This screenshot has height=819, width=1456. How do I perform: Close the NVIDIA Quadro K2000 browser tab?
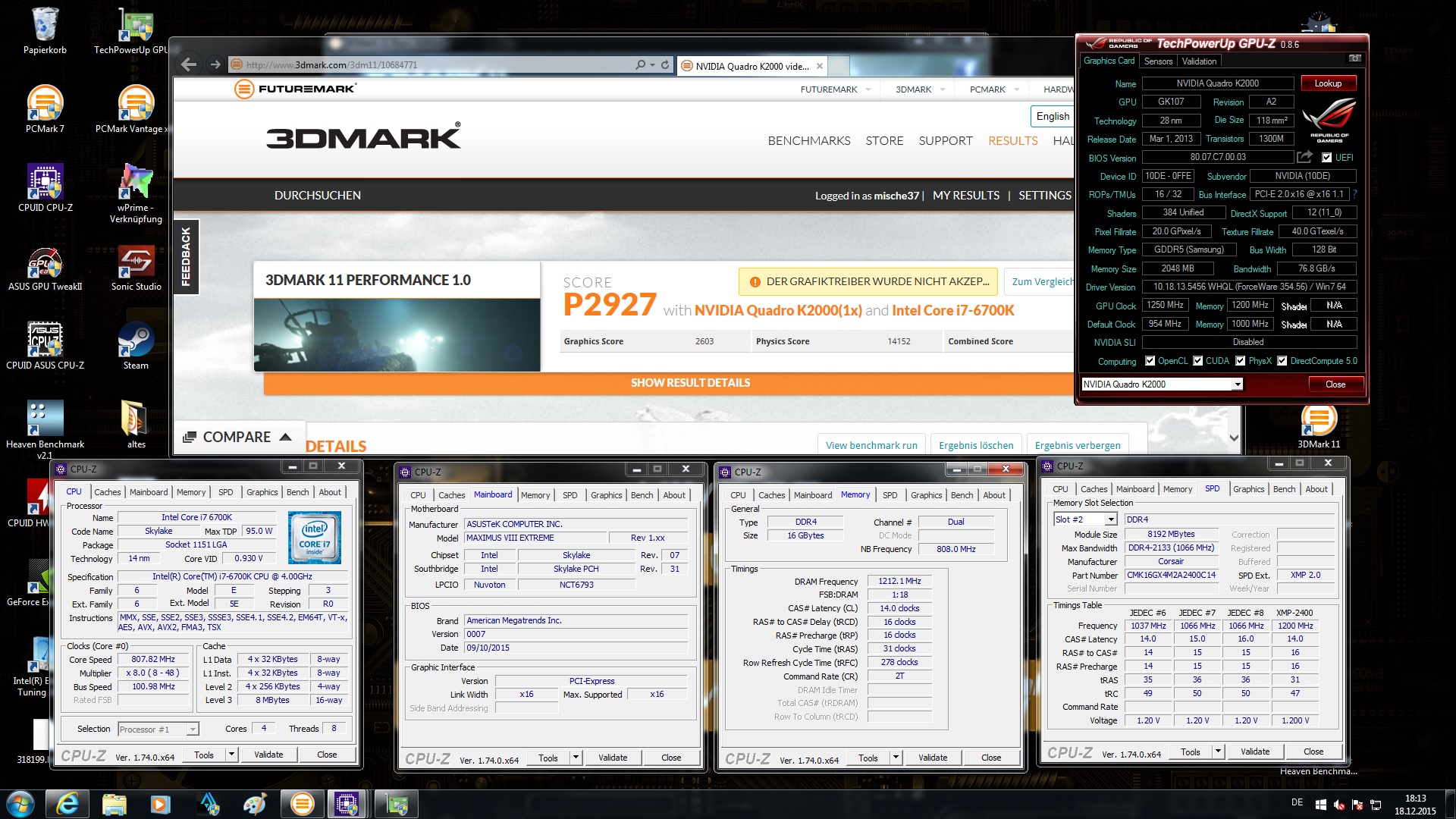[819, 66]
